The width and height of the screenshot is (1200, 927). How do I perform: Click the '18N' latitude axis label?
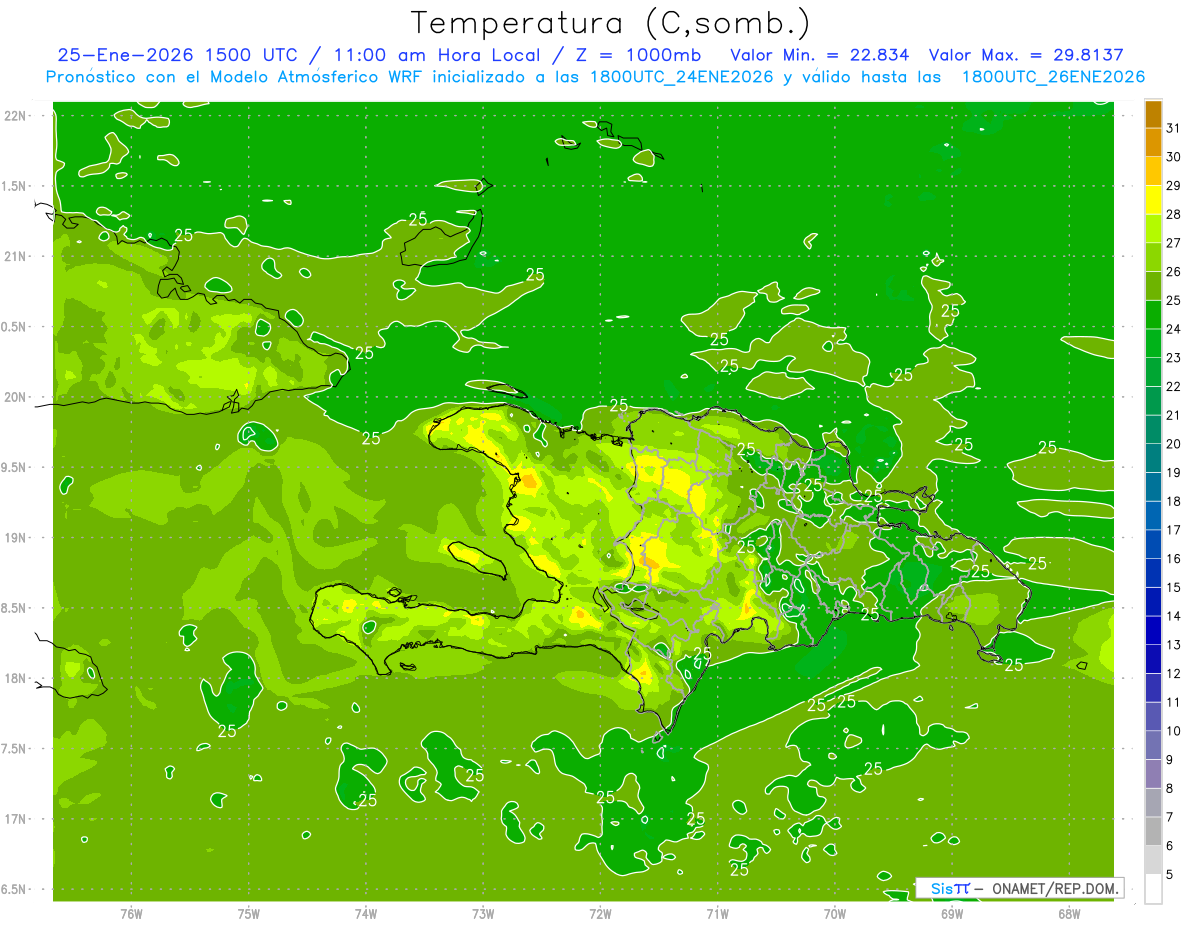click(16, 679)
